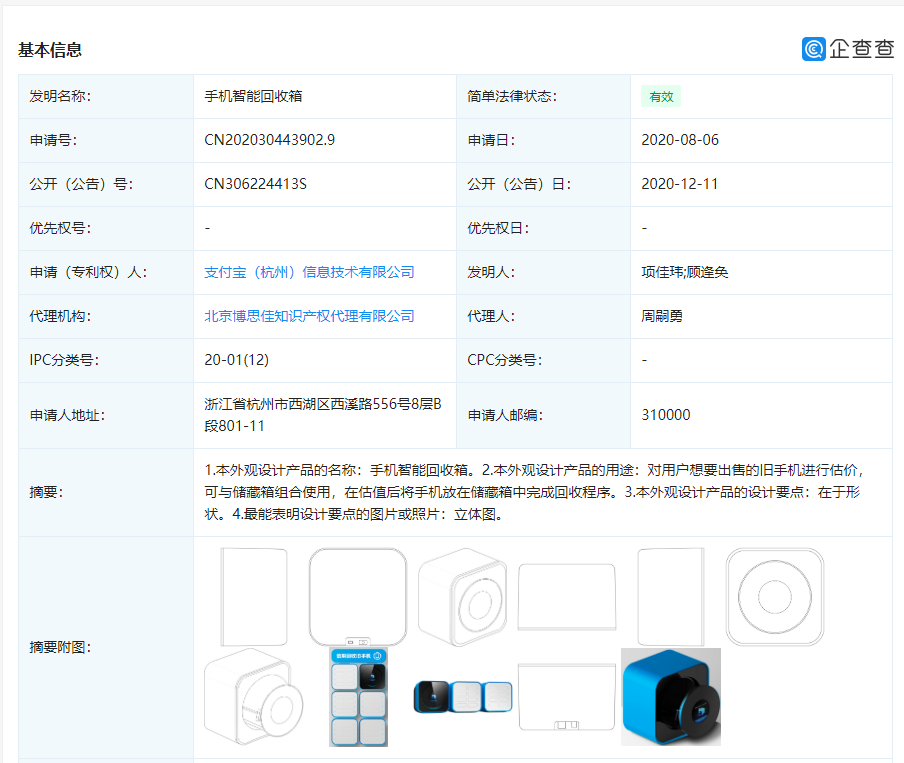The width and height of the screenshot is (904, 763).
Task: Open top-row plain rectangle view drawing
Action: (567, 597)
